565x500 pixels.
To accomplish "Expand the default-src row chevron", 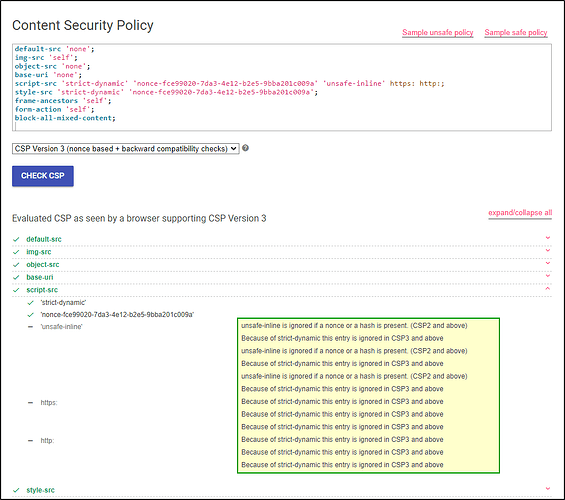I will [548, 238].
